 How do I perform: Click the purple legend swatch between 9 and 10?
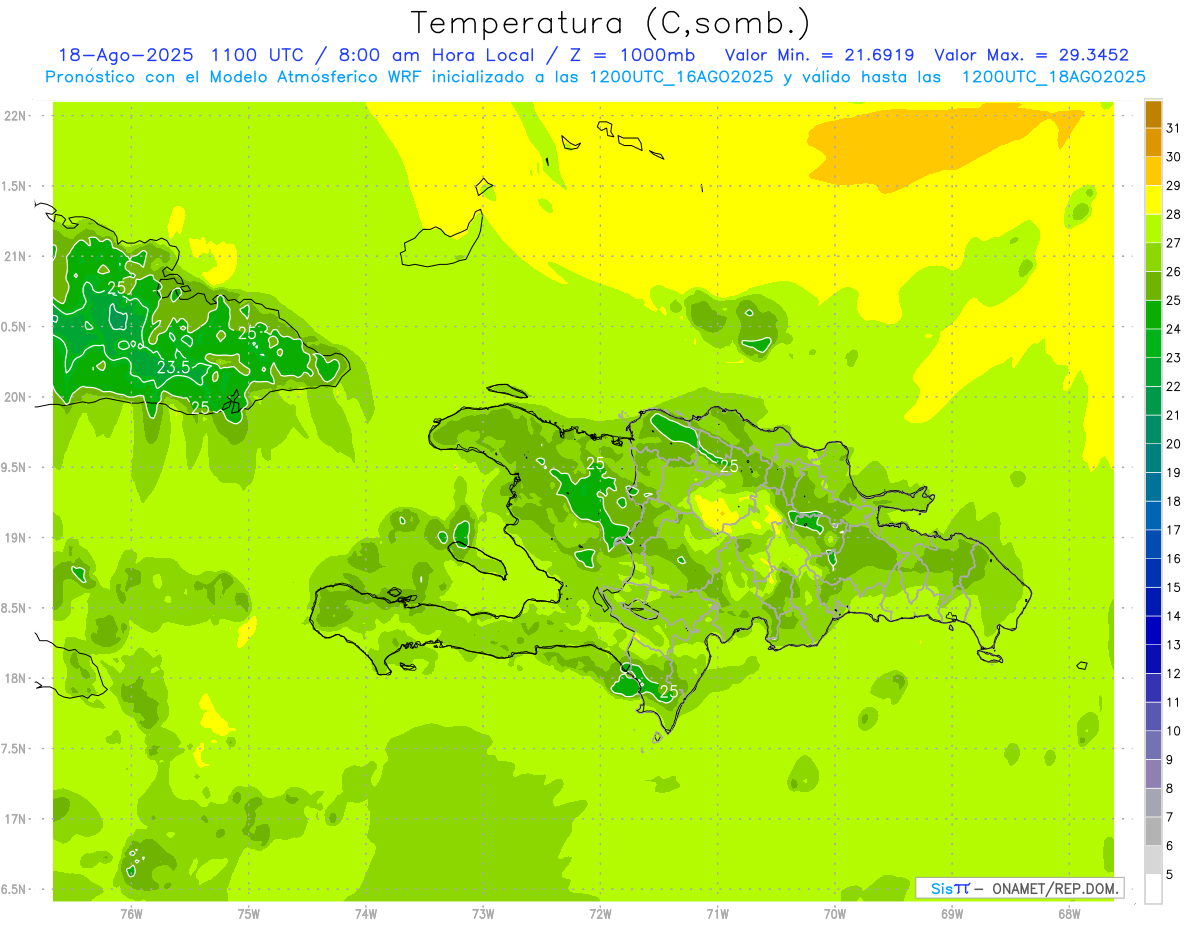pyautogui.click(x=1153, y=746)
